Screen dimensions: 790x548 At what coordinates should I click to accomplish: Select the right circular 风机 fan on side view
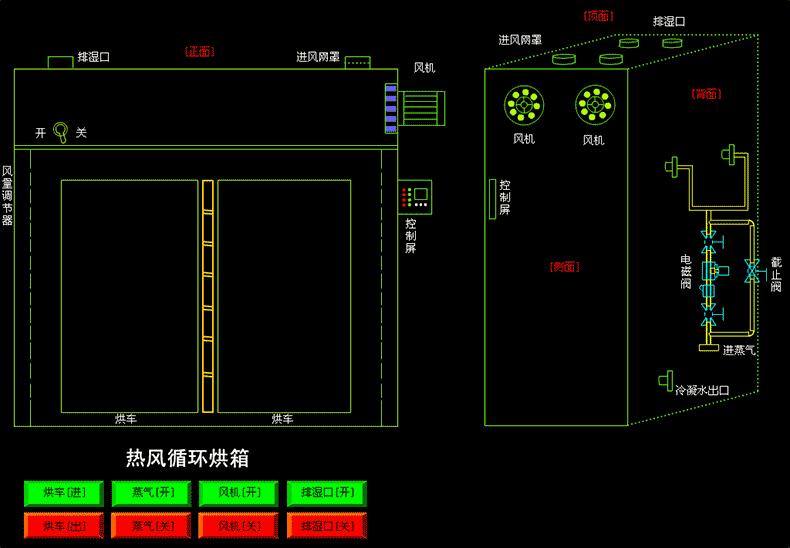(x=596, y=105)
